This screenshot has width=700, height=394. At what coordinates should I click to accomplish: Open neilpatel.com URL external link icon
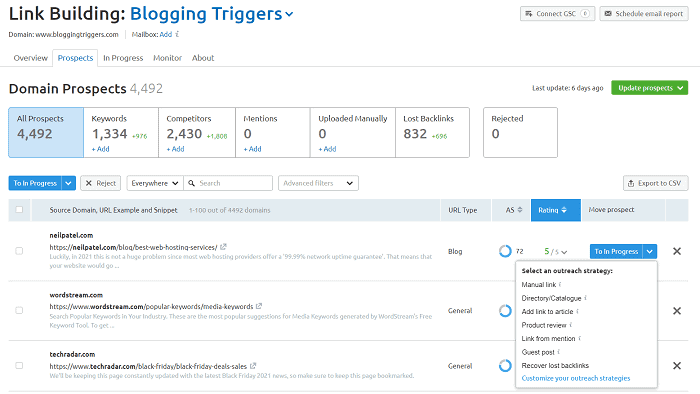tap(223, 246)
